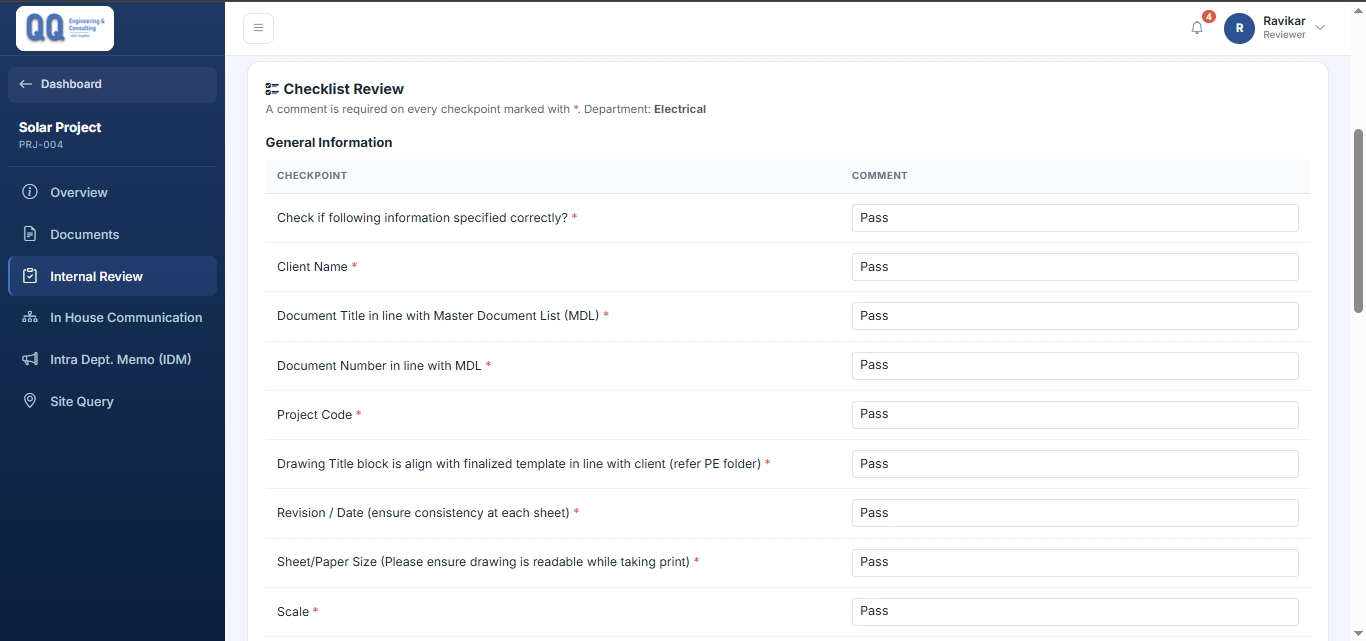Image resolution: width=1366 pixels, height=641 pixels.
Task: Expand the Ravikar user profile dropdown chevron
Action: (x=1320, y=28)
